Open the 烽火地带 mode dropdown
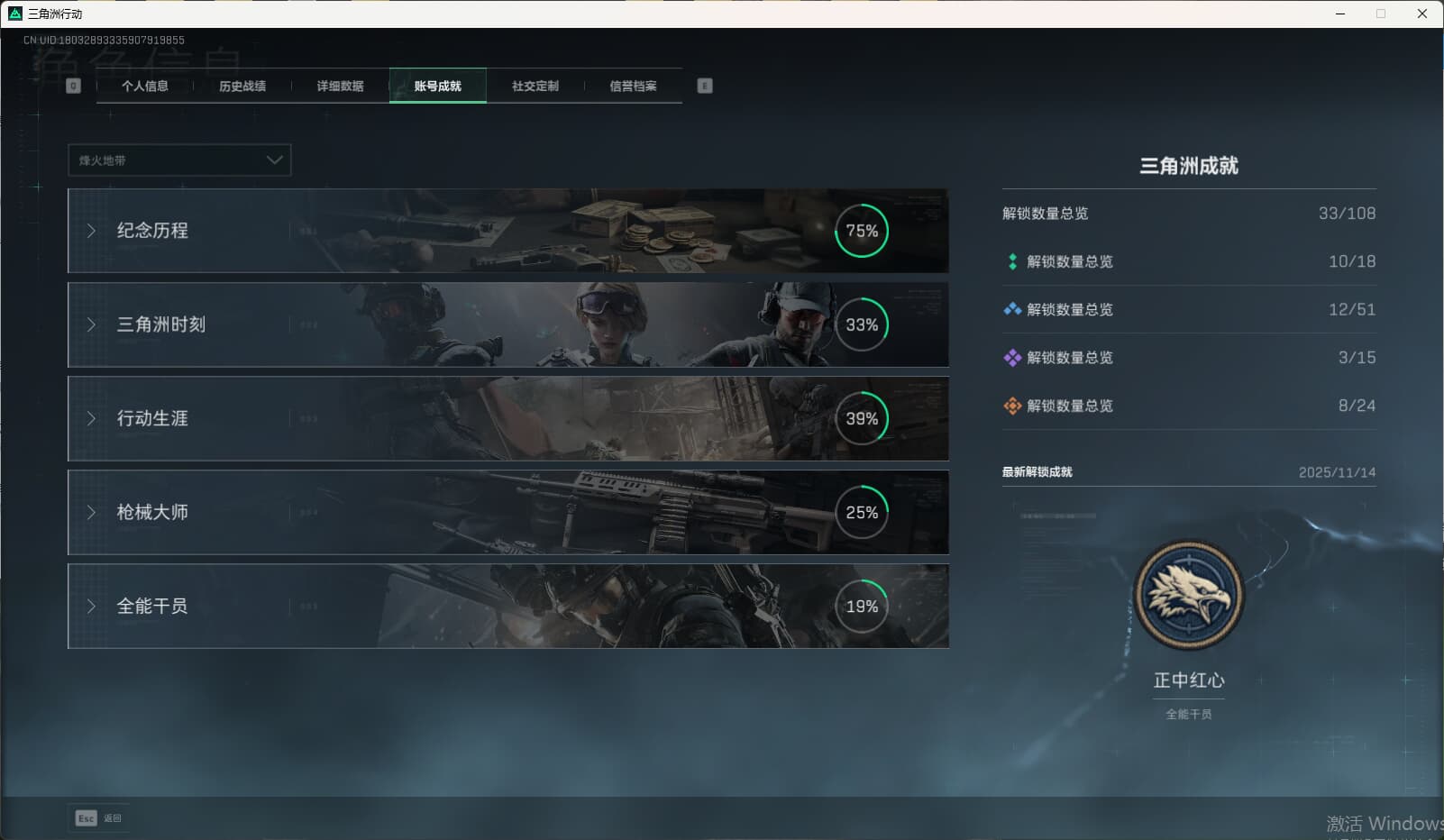 click(x=179, y=160)
